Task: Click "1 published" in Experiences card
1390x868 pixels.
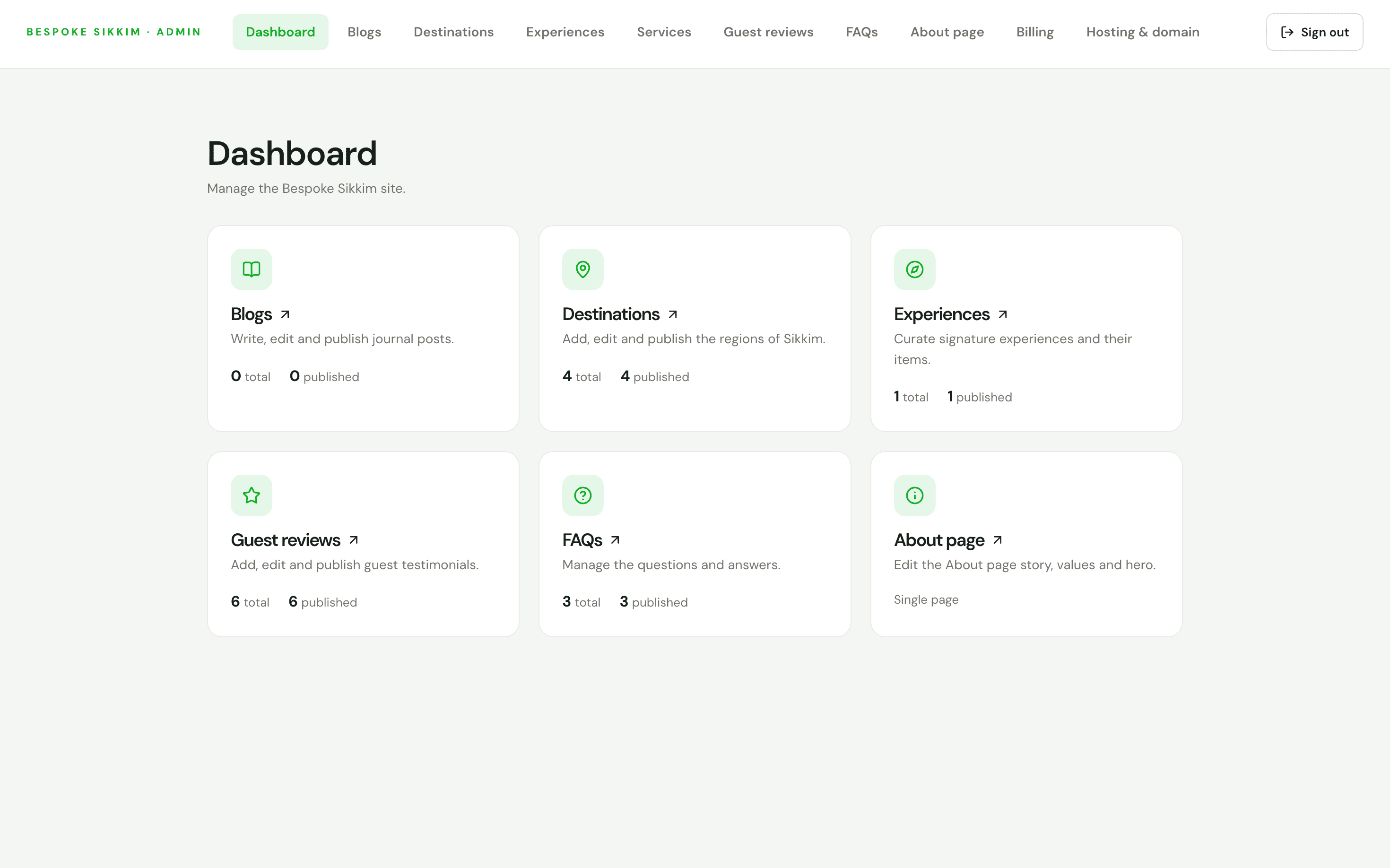Action: coord(980,397)
